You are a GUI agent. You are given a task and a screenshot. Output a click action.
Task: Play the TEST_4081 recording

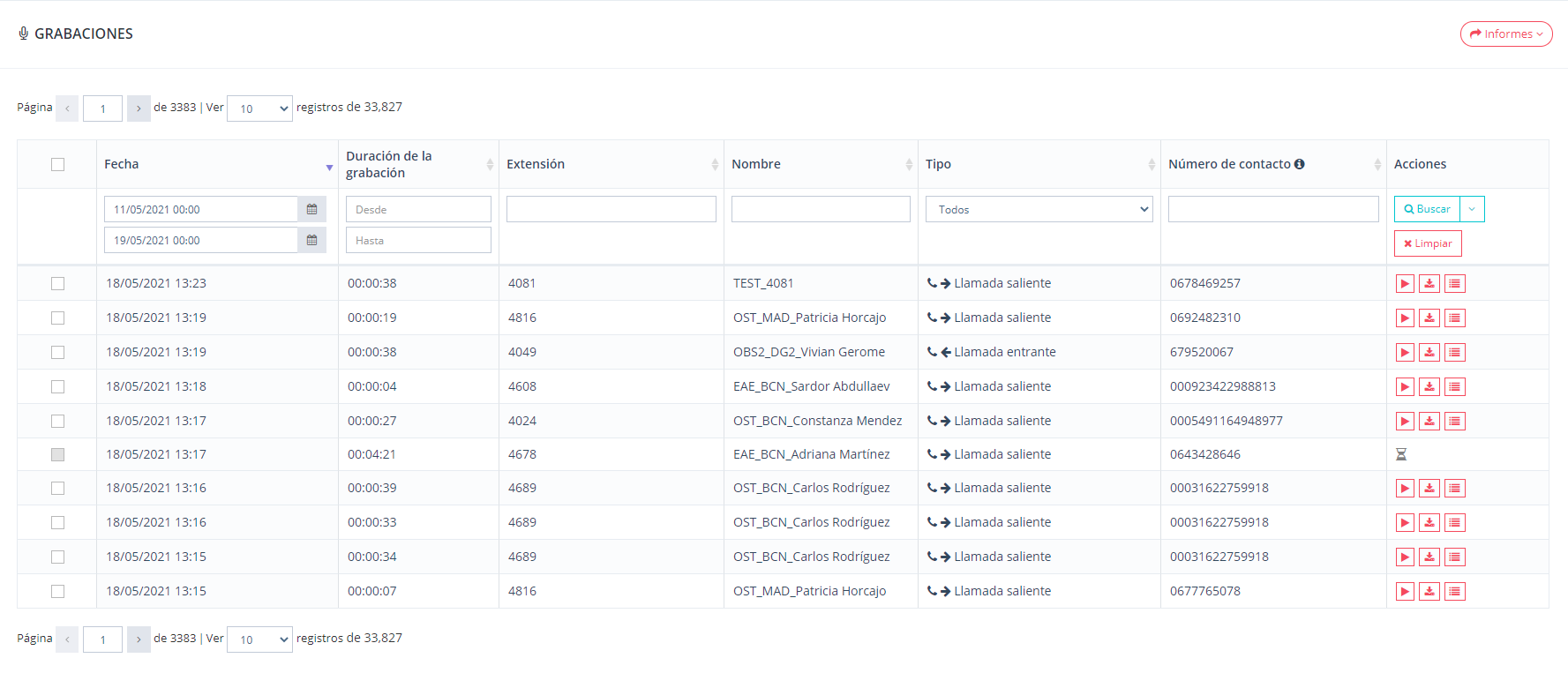click(x=1405, y=283)
